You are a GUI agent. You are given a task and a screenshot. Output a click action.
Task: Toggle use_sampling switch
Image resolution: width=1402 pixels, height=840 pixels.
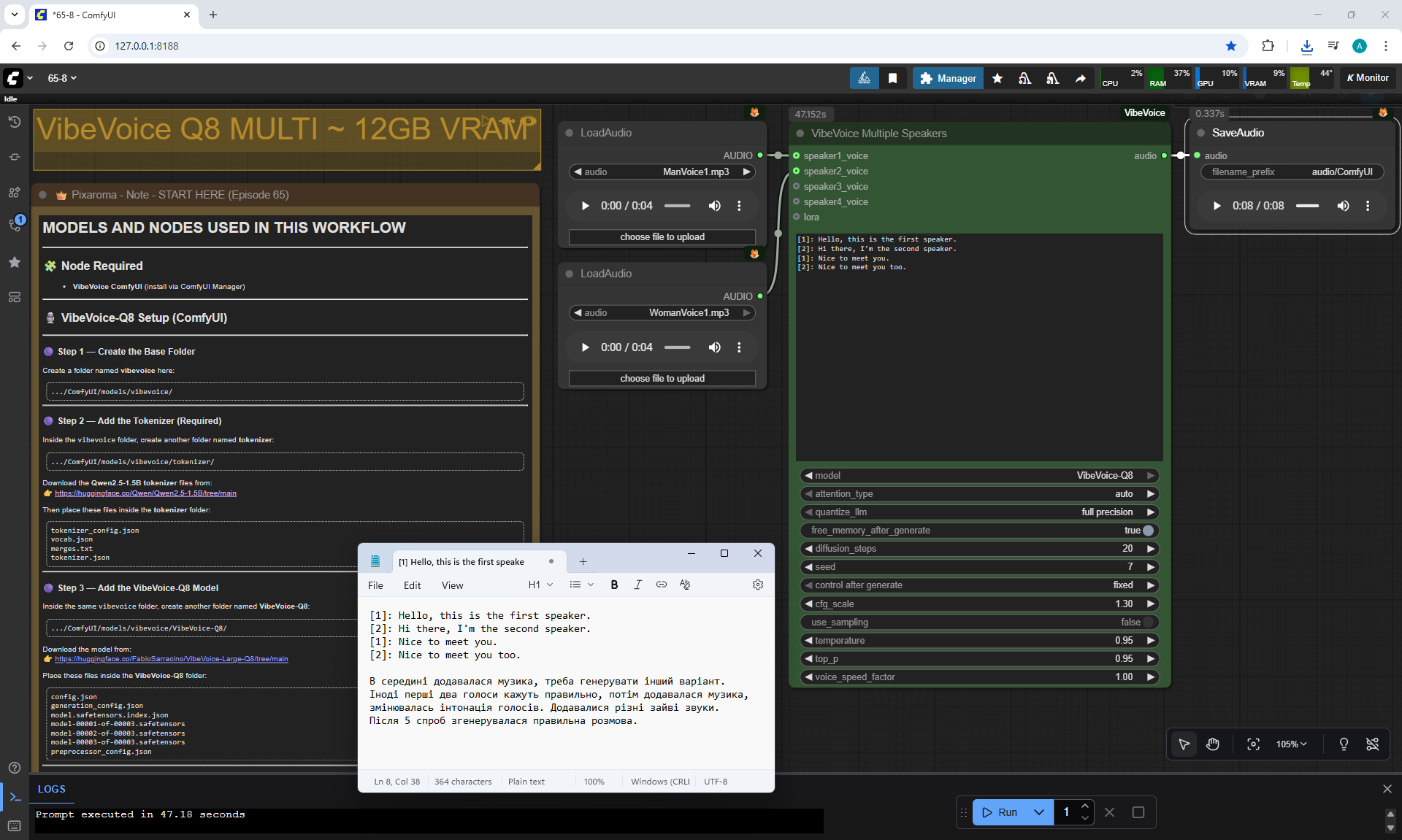point(1148,623)
